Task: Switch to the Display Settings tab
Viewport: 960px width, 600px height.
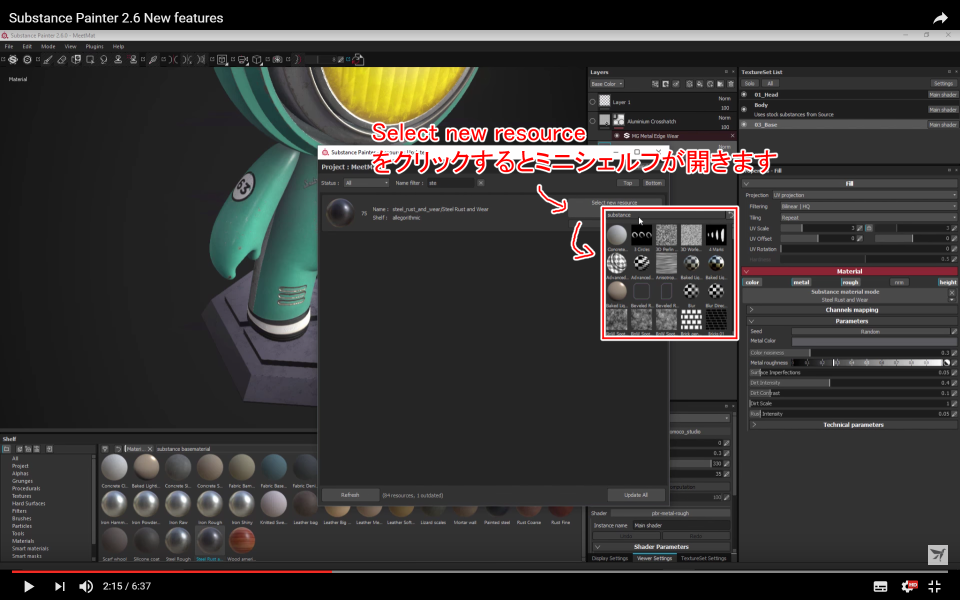Action: pyautogui.click(x=610, y=558)
